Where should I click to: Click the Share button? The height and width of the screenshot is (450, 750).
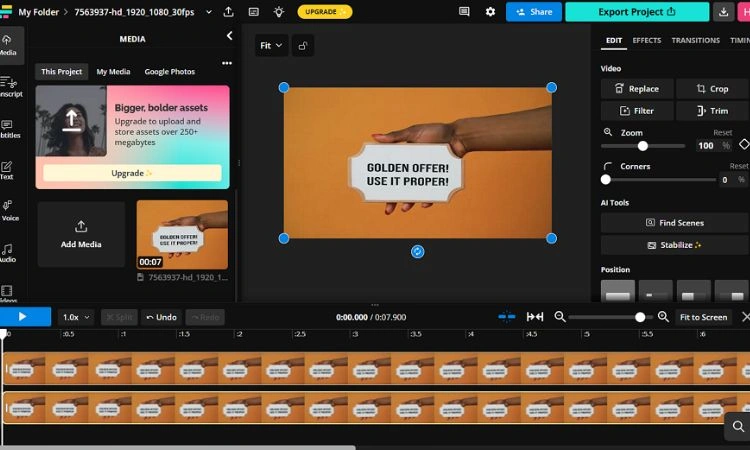click(534, 12)
